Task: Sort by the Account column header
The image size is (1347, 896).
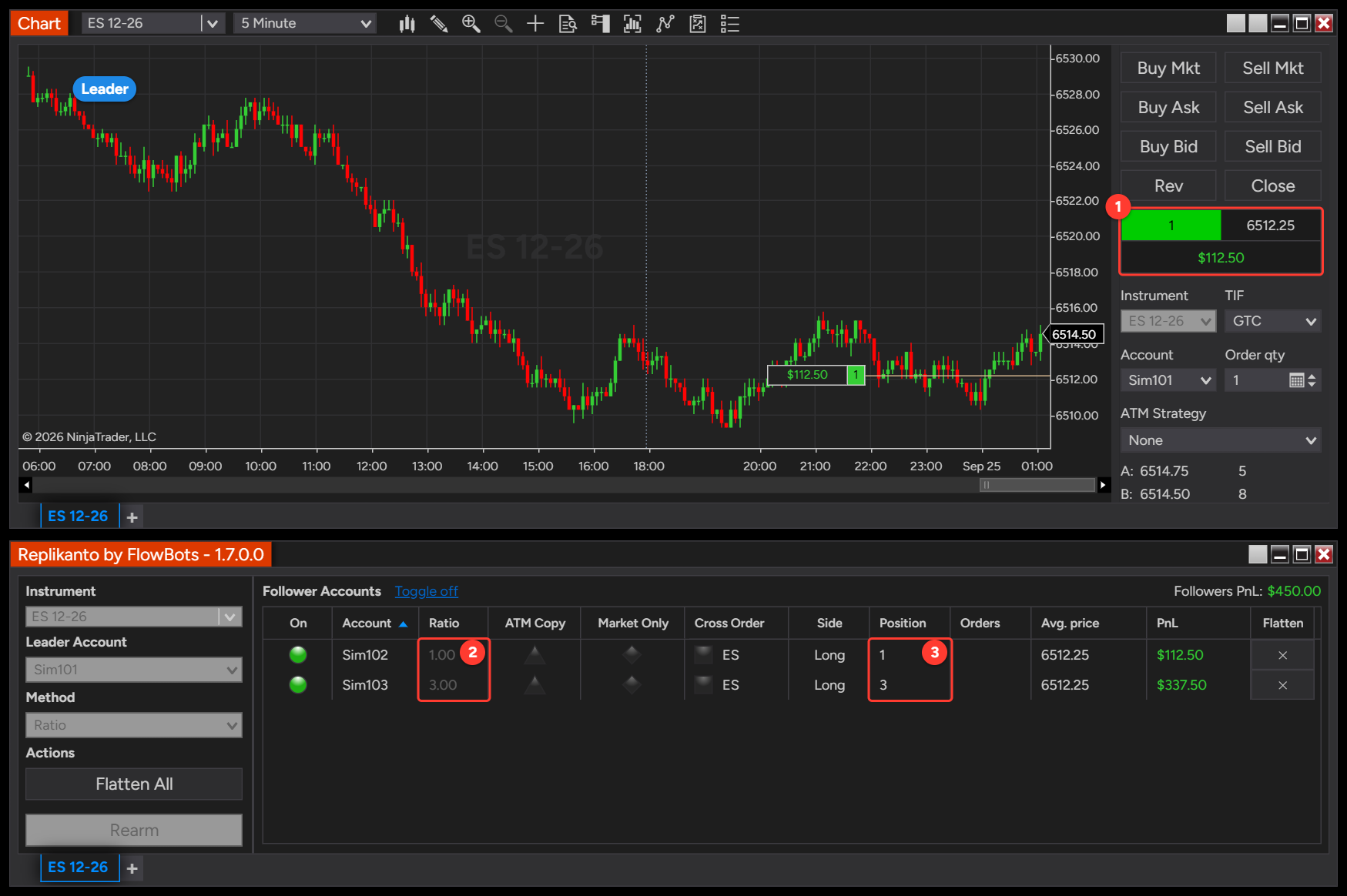Action: click(374, 624)
